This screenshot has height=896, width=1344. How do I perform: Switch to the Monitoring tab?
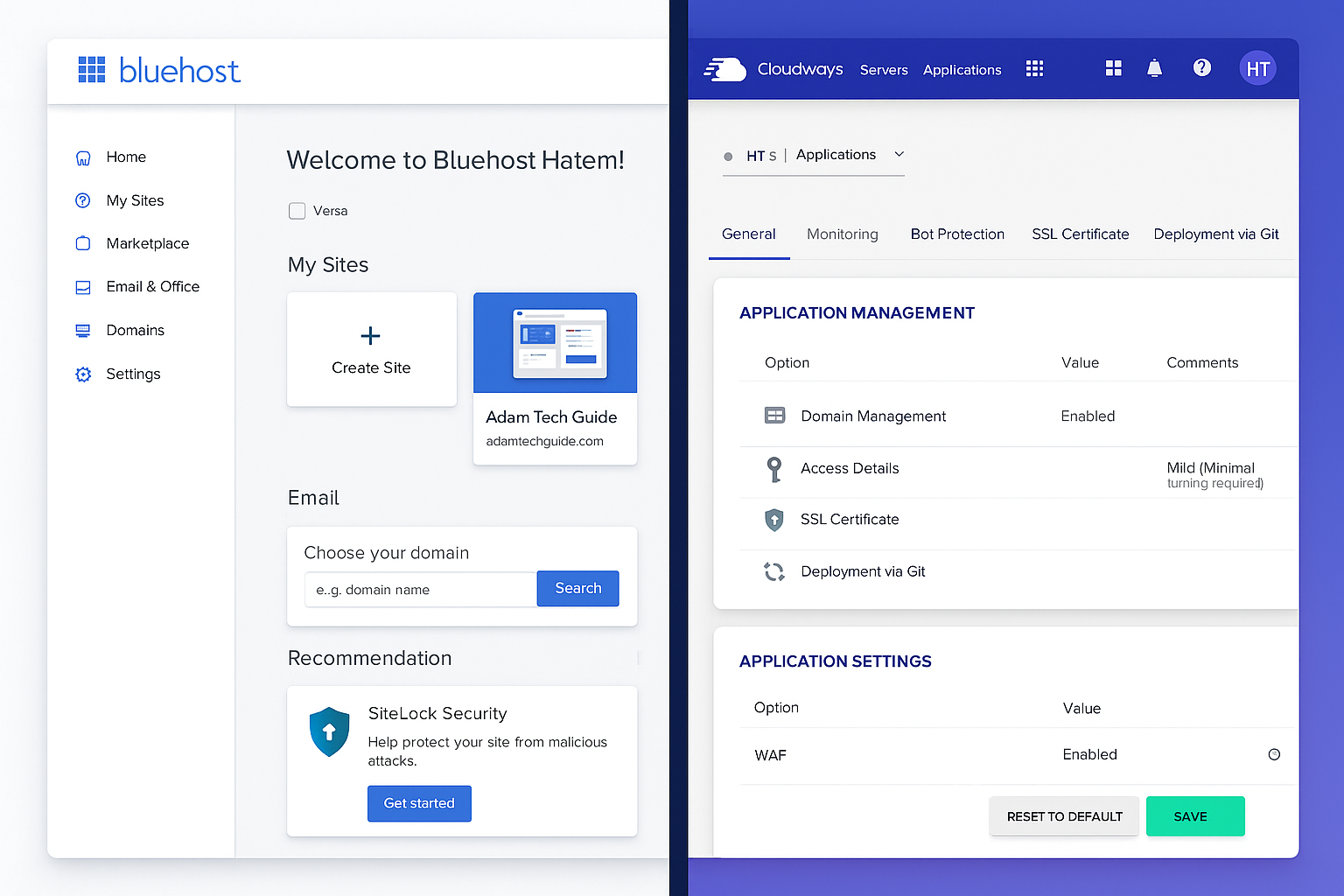click(843, 234)
